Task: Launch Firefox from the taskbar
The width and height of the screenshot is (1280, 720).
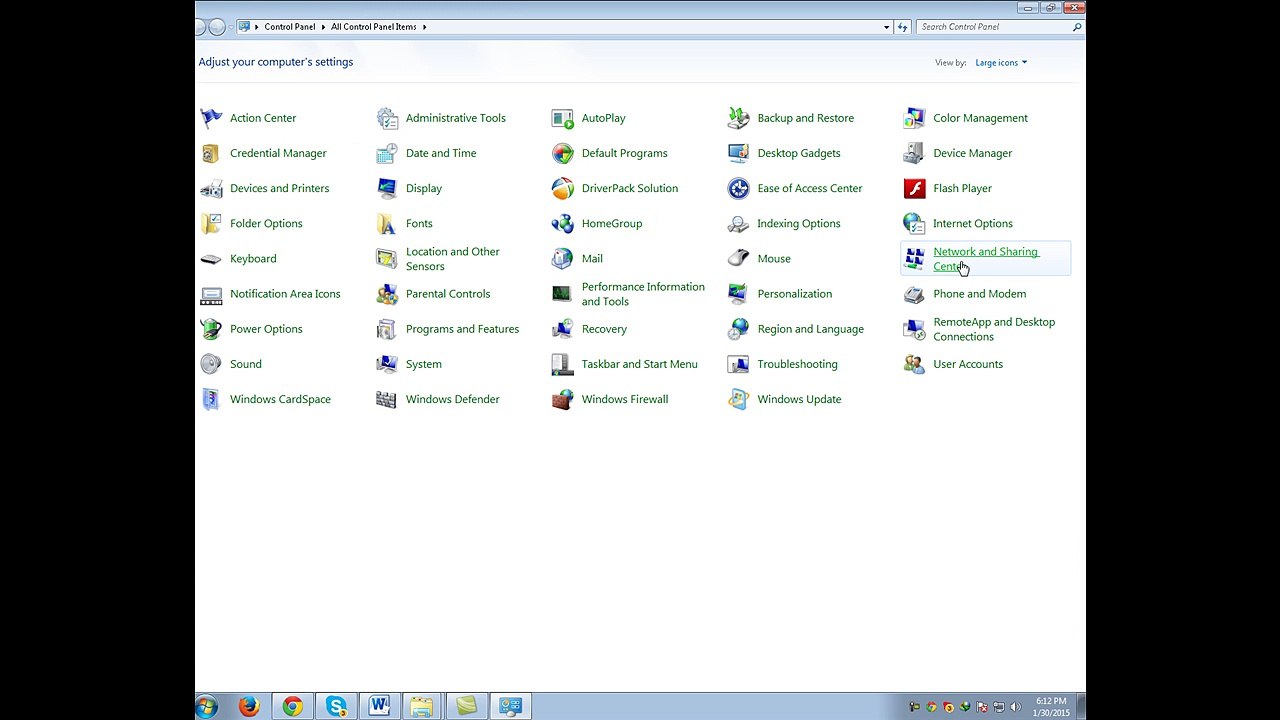Action: tap(249, 707)
